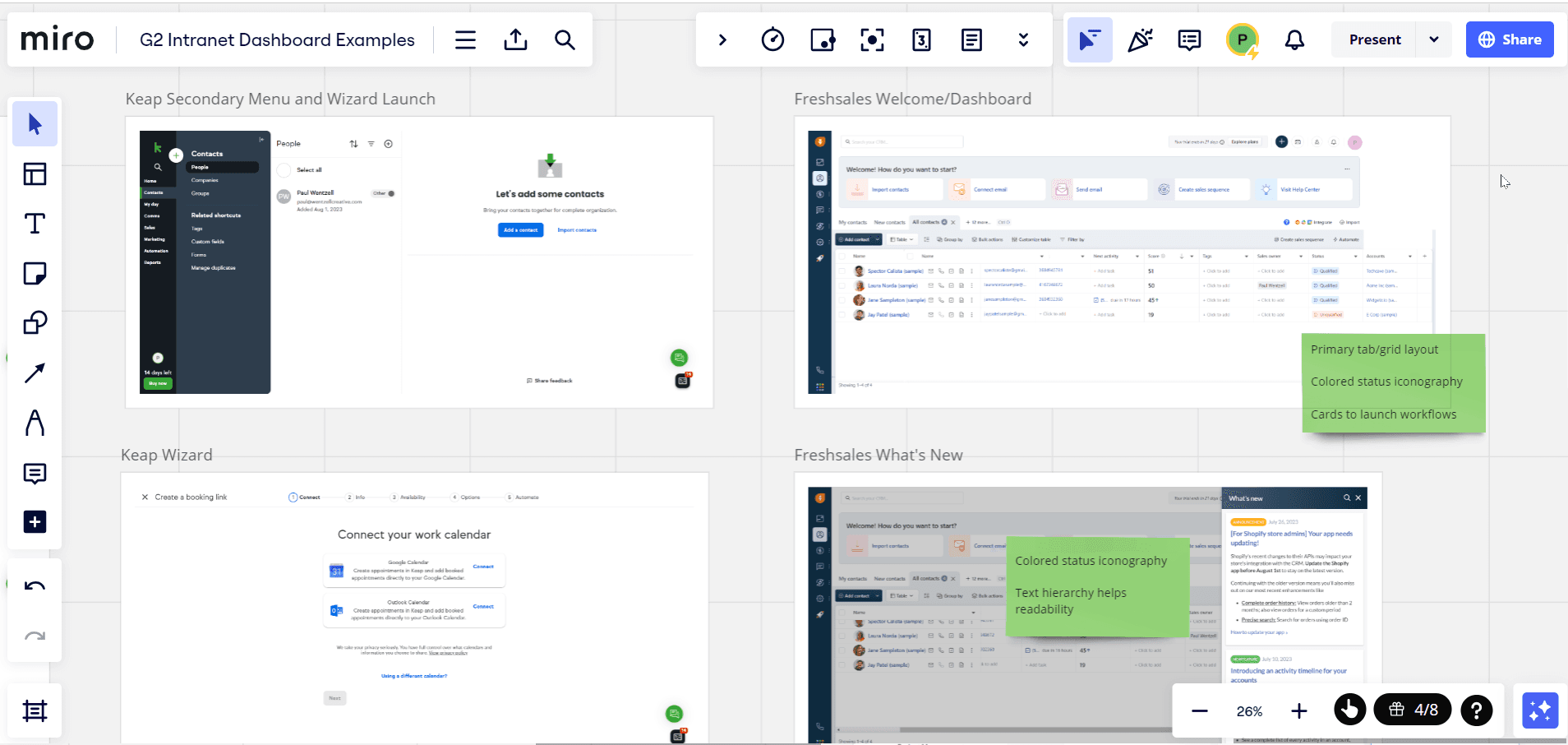
Task: Click the 26% zoom level
Action: (x=1249, y=711)
